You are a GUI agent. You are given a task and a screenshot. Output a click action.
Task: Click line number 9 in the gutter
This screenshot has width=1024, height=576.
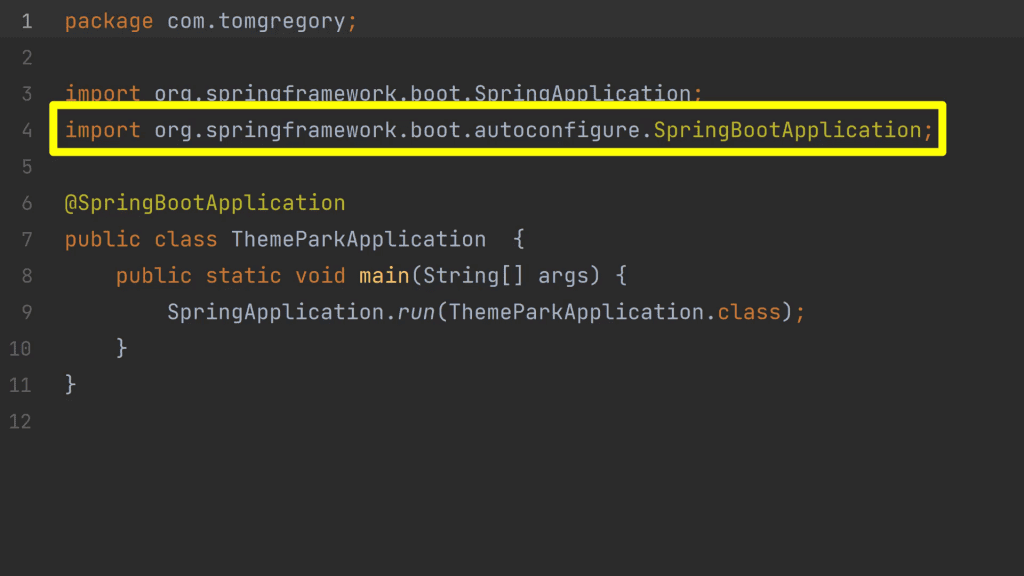(26, 312)
